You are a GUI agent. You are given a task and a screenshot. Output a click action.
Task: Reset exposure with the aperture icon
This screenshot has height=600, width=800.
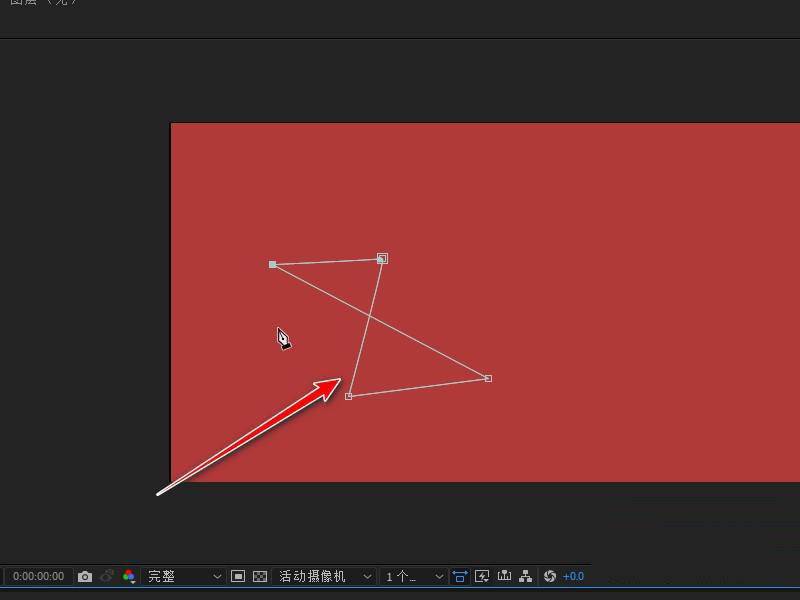click(549, 577)
